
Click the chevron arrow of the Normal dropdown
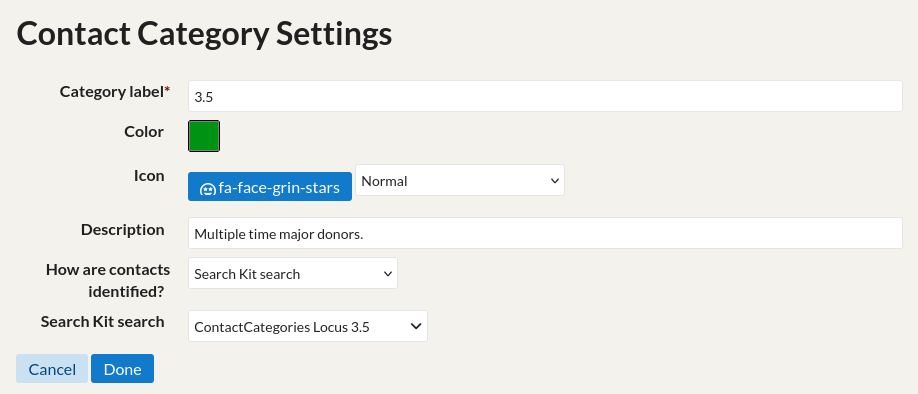point(555,181)
